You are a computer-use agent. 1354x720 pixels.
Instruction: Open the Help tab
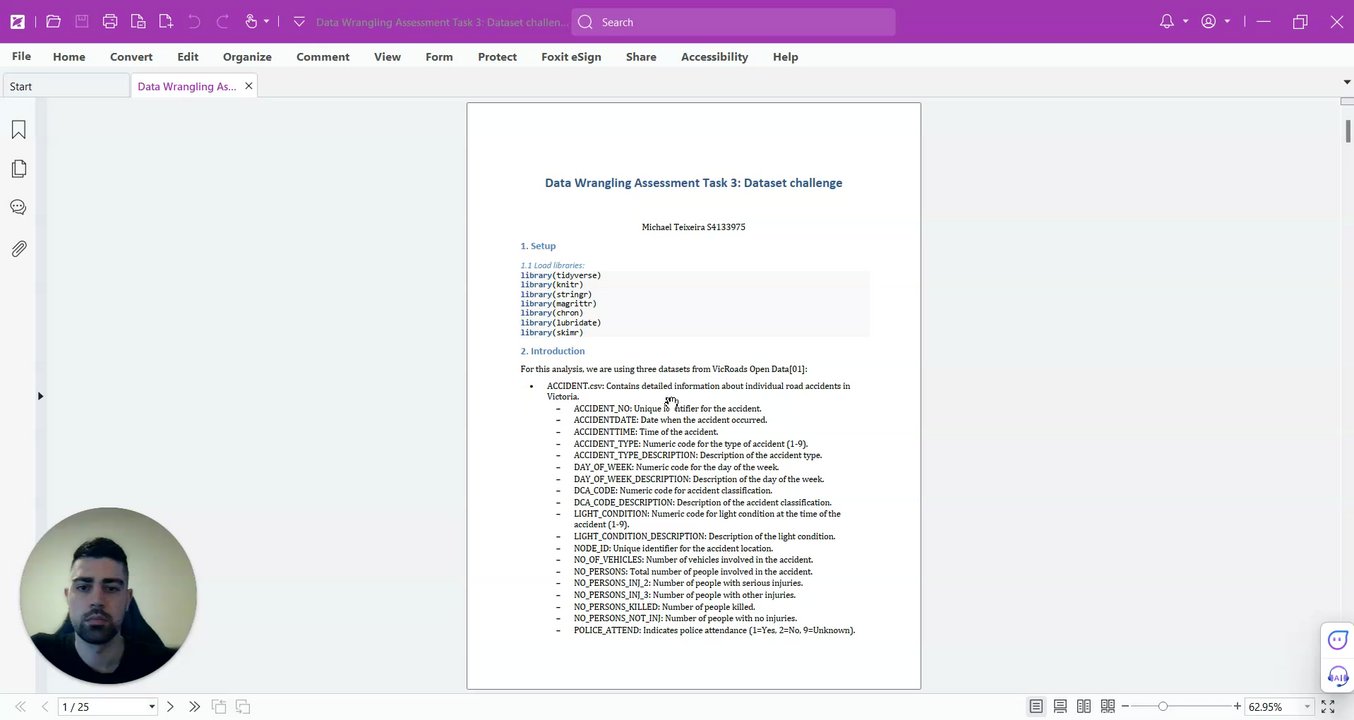(785, 57)
